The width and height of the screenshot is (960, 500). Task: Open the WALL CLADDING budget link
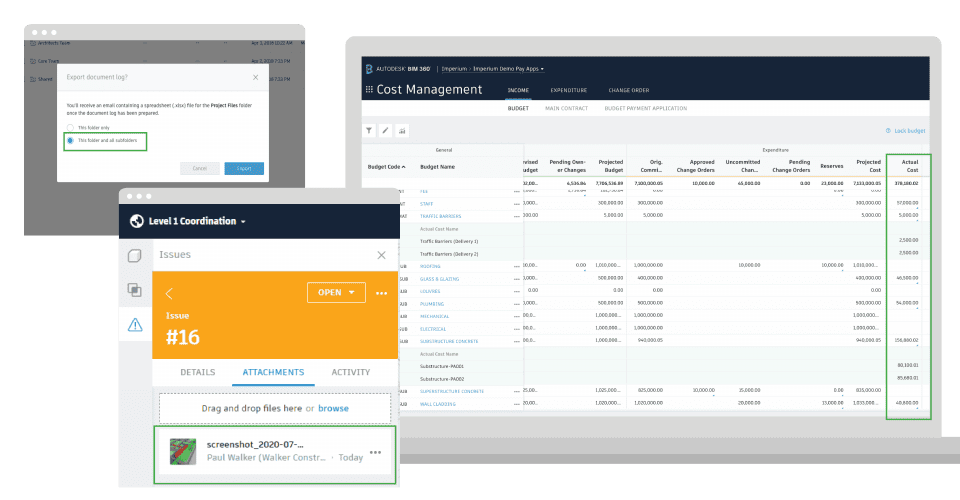coord(438,404)
